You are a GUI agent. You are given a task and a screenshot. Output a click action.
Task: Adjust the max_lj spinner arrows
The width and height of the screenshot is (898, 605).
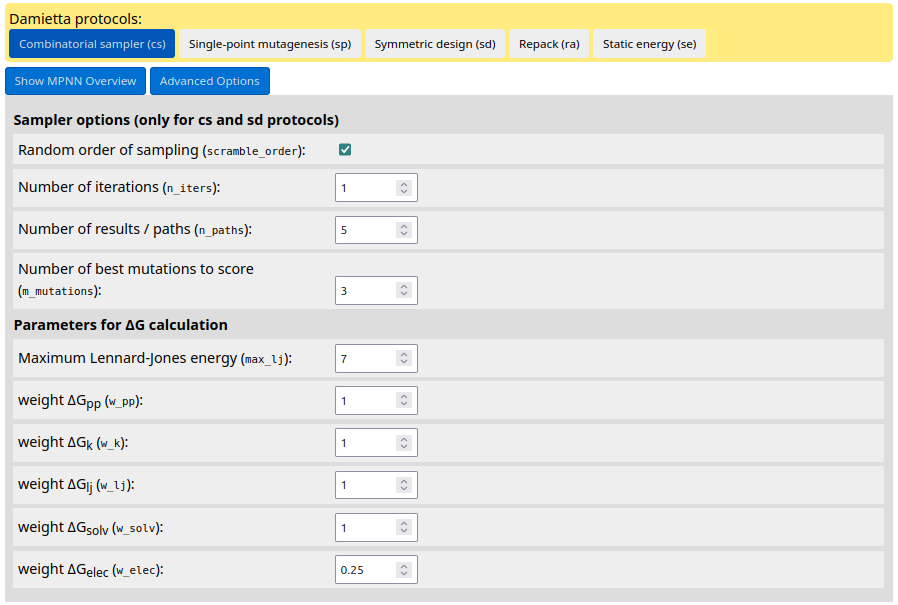(x=403, y=358)
